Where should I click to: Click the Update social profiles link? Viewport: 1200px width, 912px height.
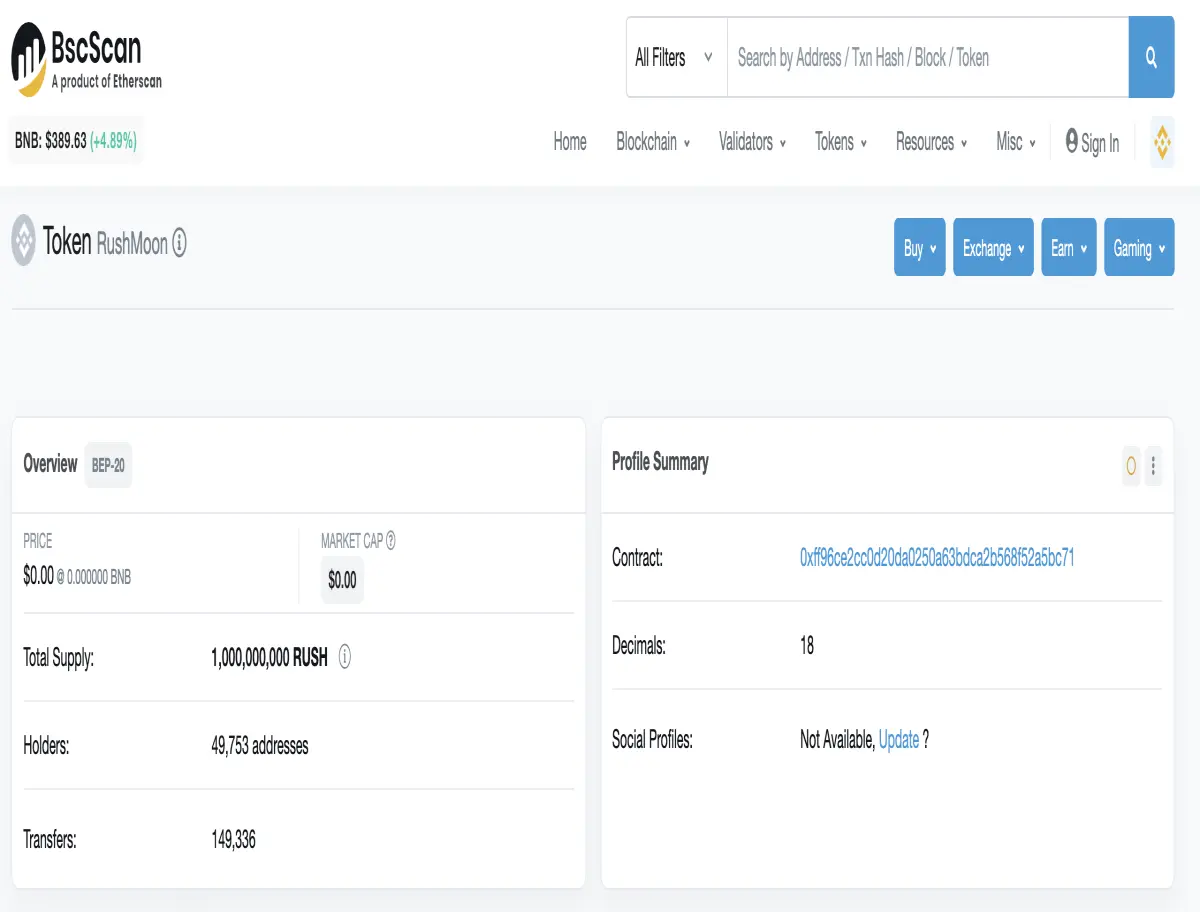(x=899, y=740)
